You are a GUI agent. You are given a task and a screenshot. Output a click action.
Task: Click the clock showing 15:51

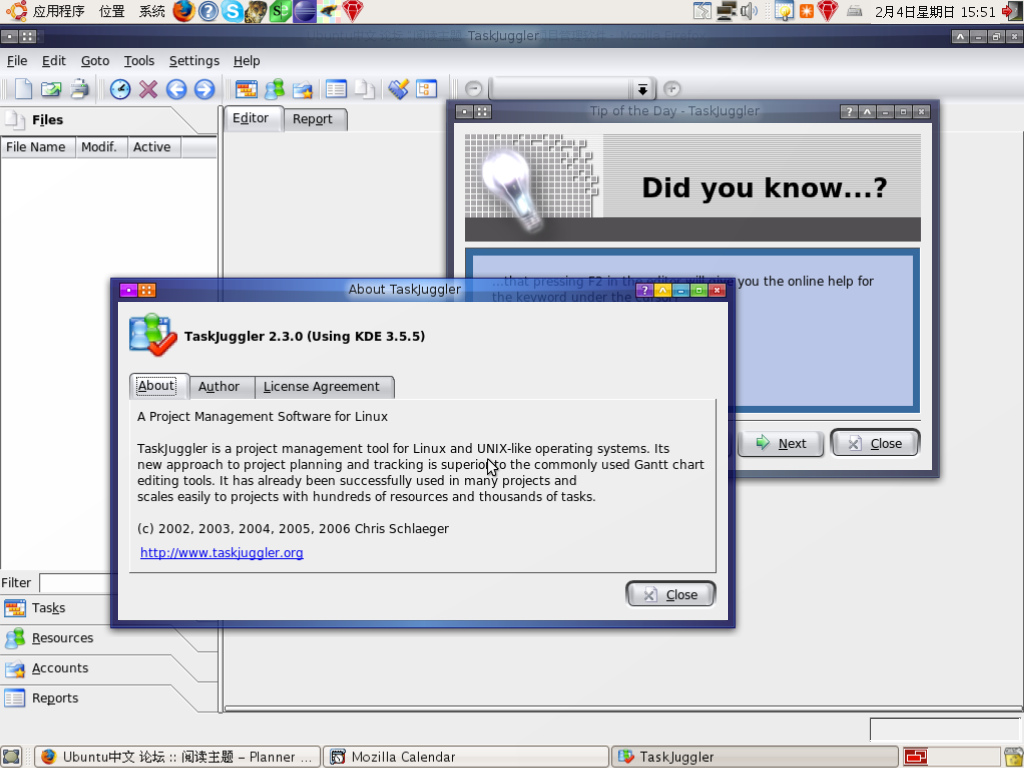pos(935,12)
